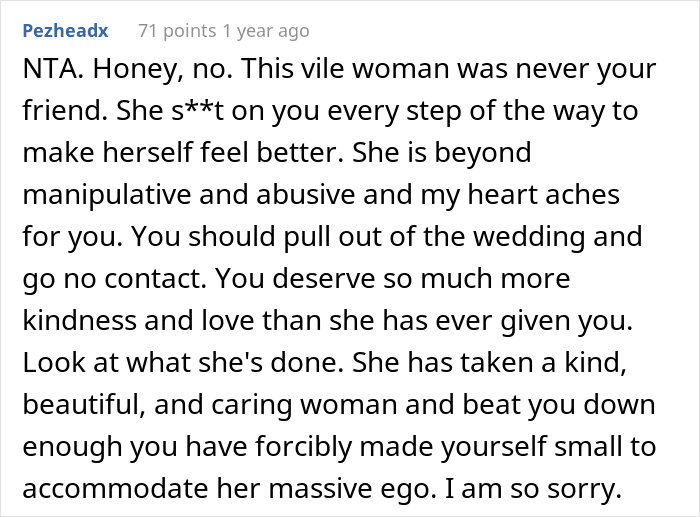
Task: Click the phrase "beat you down"
Action: click(558, 405)
